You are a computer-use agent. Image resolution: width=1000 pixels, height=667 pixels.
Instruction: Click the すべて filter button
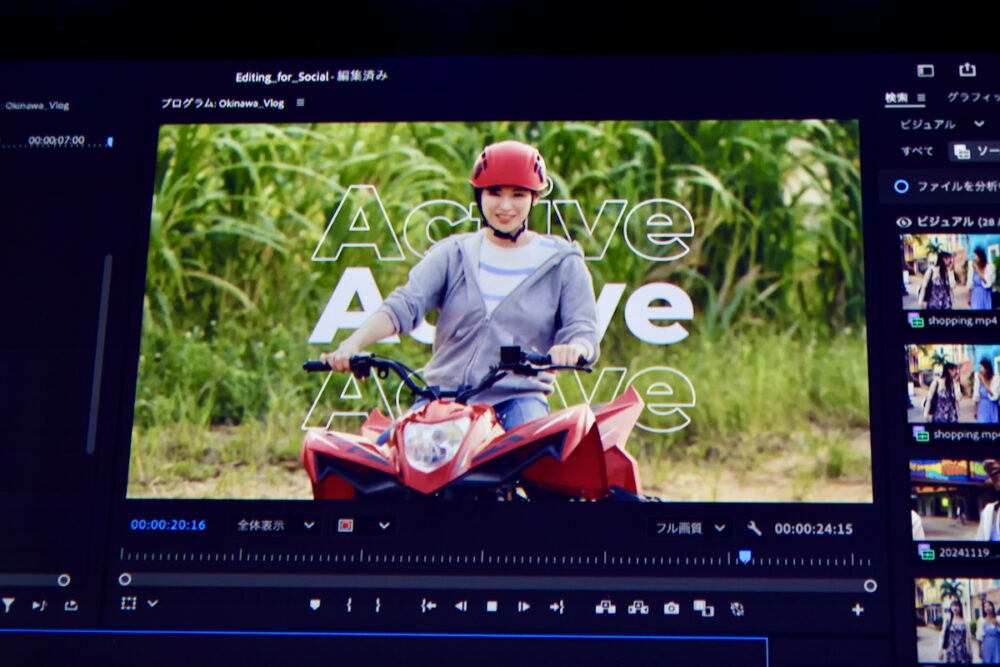pyautogui.click(x=917, y=151)
